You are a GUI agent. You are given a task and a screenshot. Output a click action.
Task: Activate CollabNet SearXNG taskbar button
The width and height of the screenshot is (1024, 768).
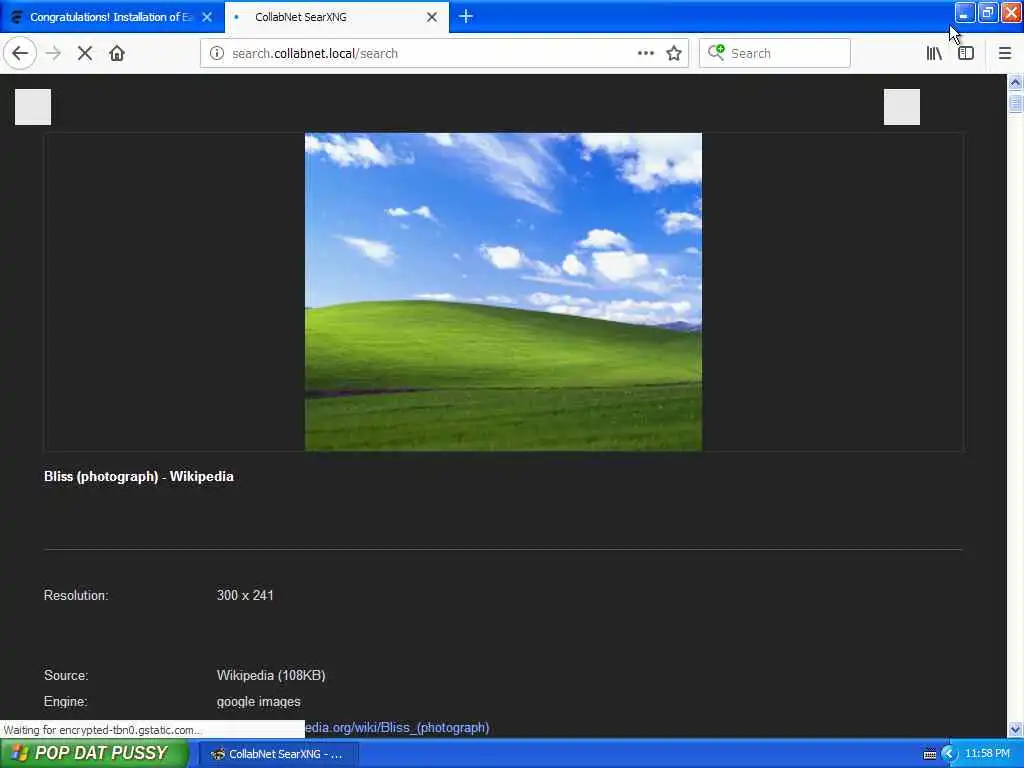tap(278, 754)
